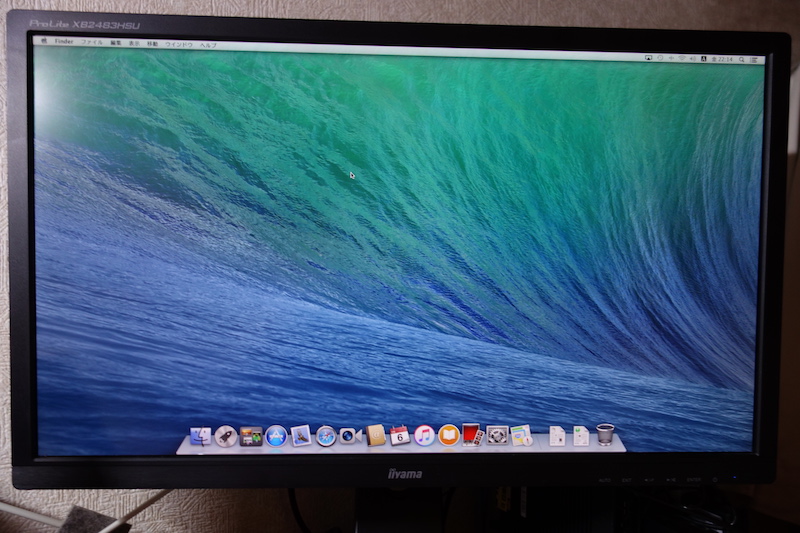The width and height of the screenshot is (800, 533).
Task: Open Time Machine menu bar icon
Action: pos(660,58)
